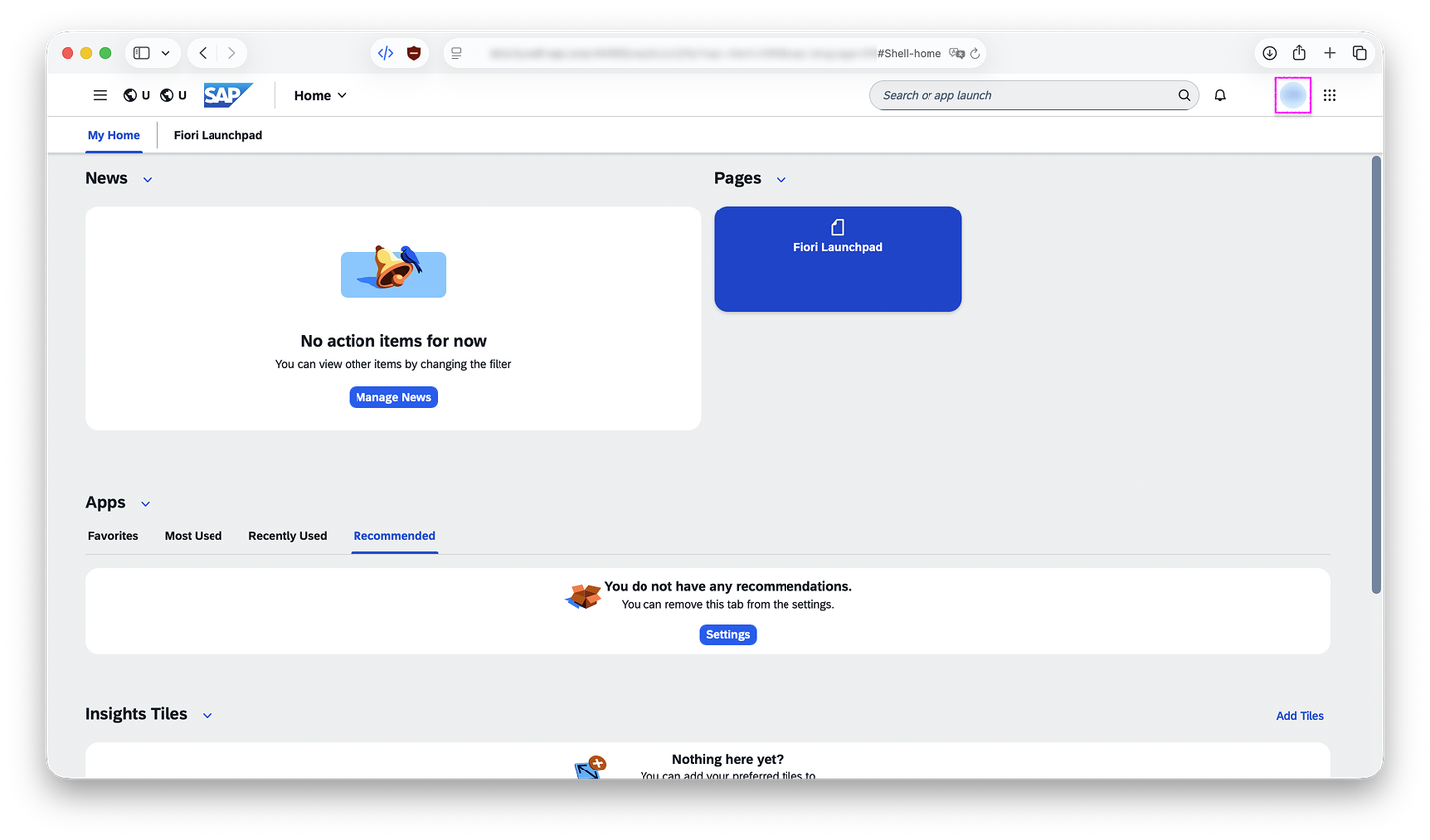1430x840 pixels.
Task: Expand the Pages section chevron
Action: point(781,180)
